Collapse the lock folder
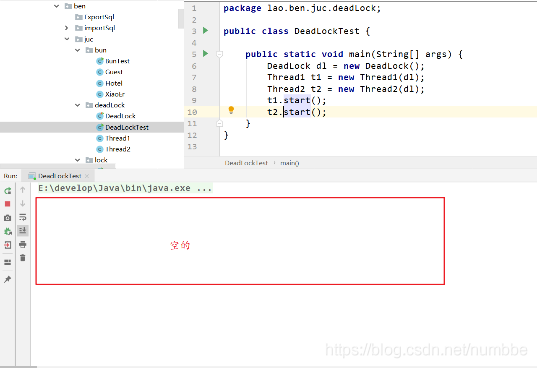 coord(78,160)
